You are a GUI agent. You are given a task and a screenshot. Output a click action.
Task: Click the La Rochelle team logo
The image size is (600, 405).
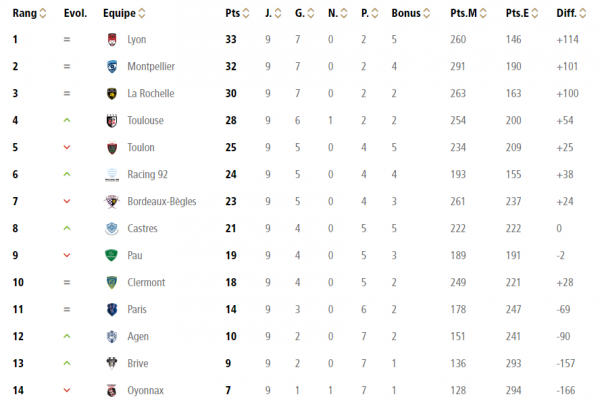coord(112,93)
